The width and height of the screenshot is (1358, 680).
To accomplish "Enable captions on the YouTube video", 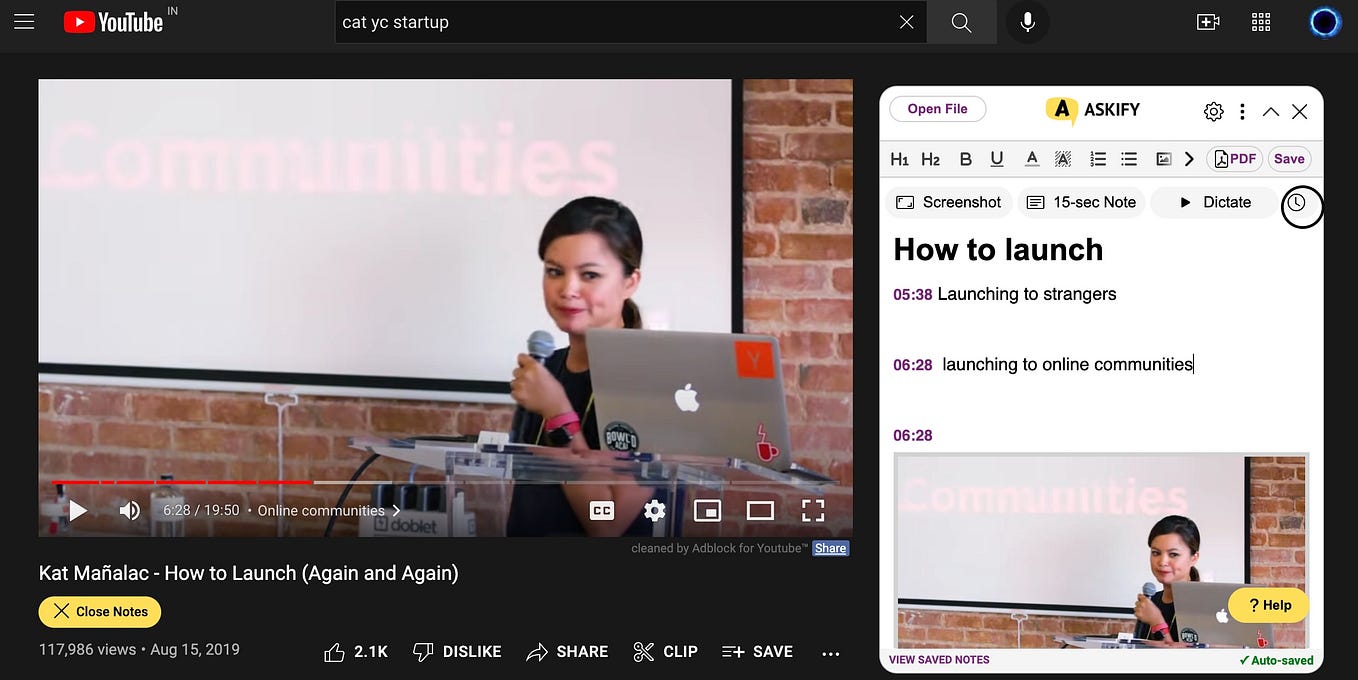I will tap(601, 510).
